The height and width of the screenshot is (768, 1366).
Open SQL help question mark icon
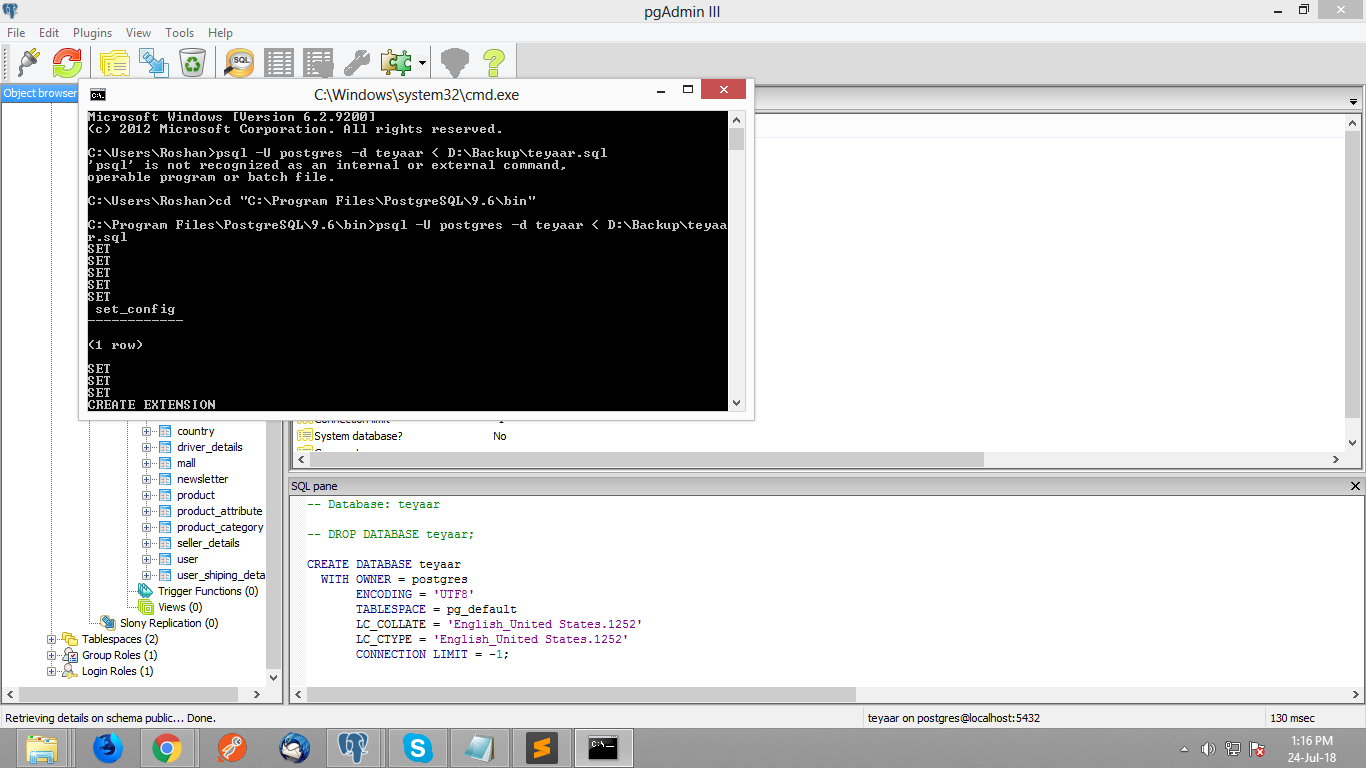point(493,63)
